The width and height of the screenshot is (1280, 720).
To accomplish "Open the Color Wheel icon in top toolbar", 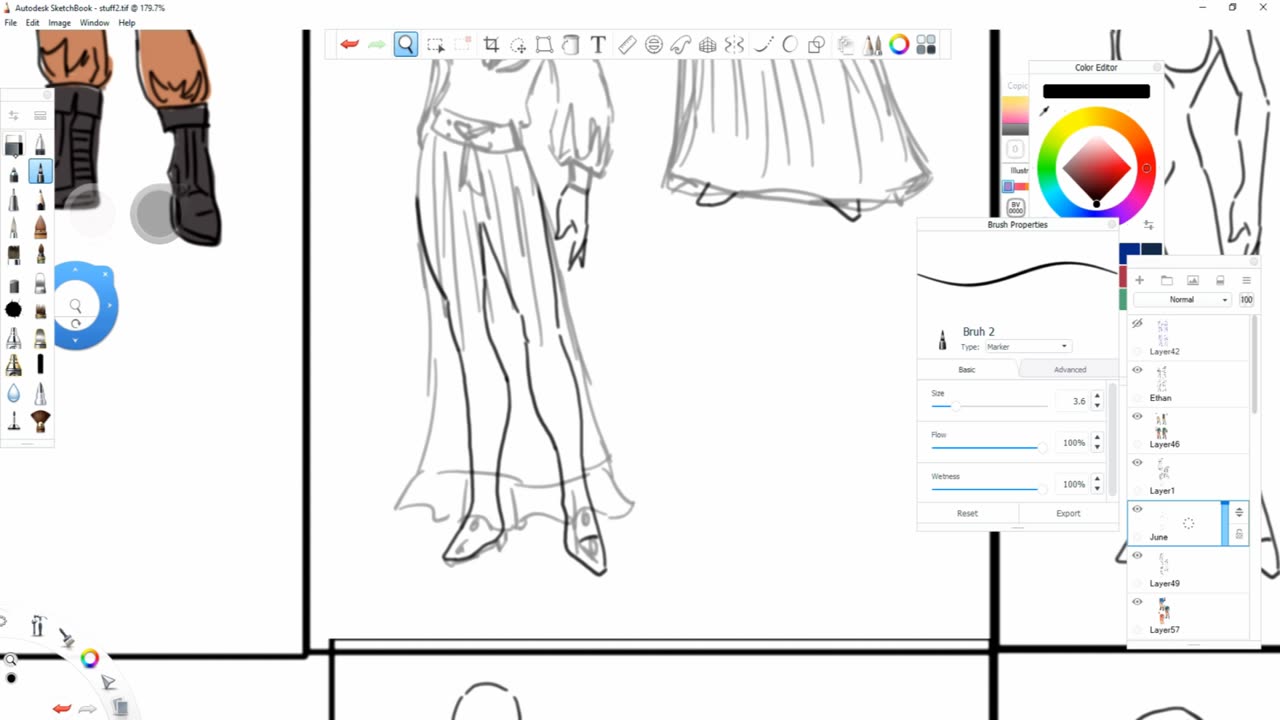I will (899, 44).
